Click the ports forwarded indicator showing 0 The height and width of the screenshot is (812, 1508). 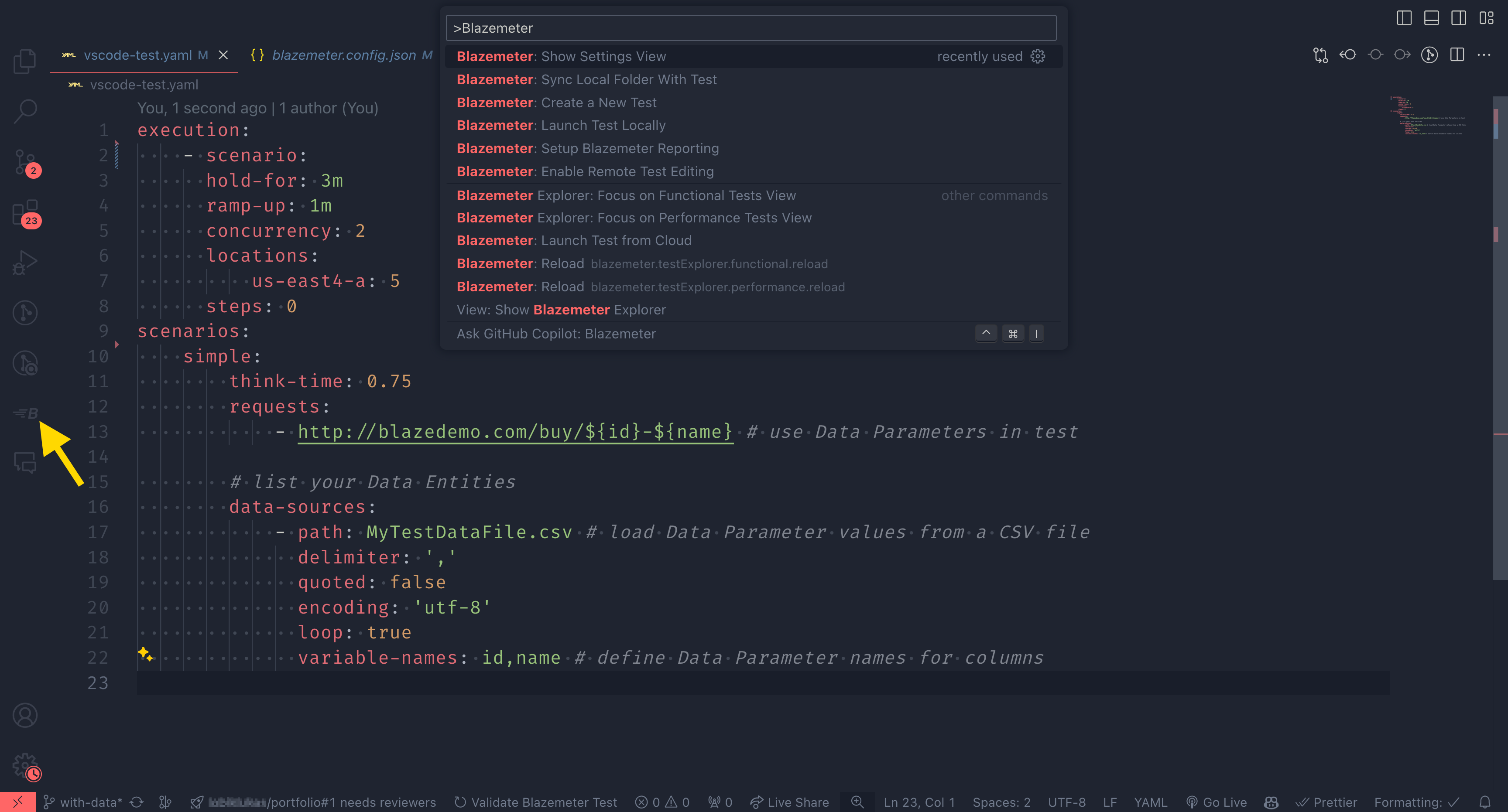(x=720, y=802)
